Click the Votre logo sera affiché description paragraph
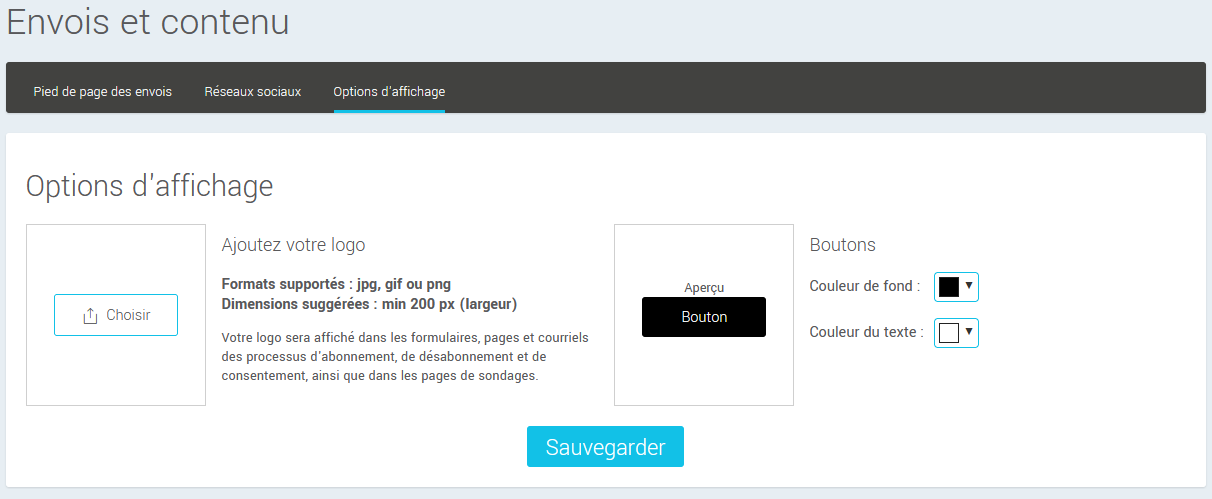The height and width of the screenshot is (499, 1212). click(x=404, y=357)
